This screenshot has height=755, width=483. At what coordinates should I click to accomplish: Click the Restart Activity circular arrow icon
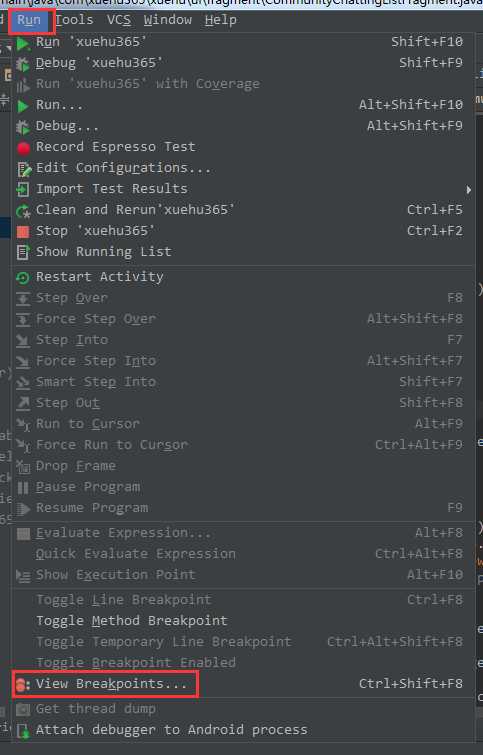tap(23, 278)
